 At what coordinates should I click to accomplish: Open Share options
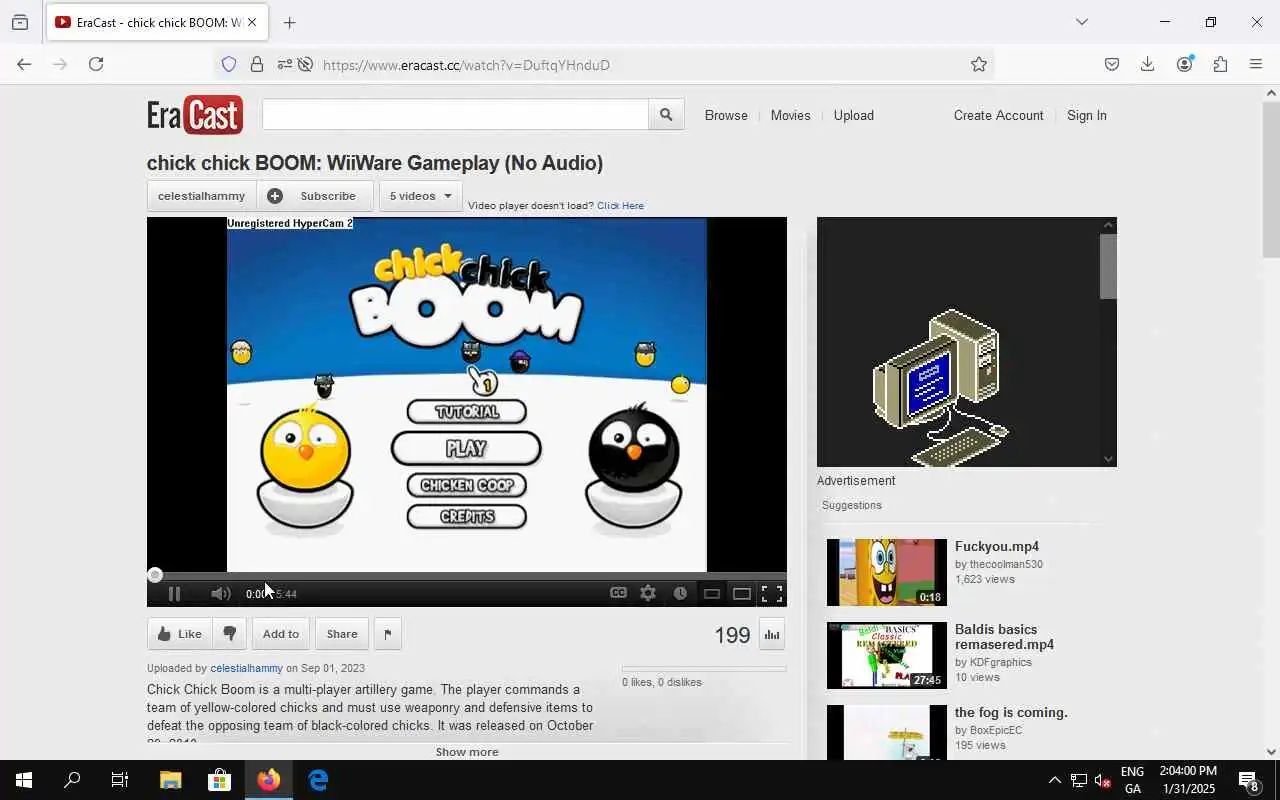[x=342, y=634]
